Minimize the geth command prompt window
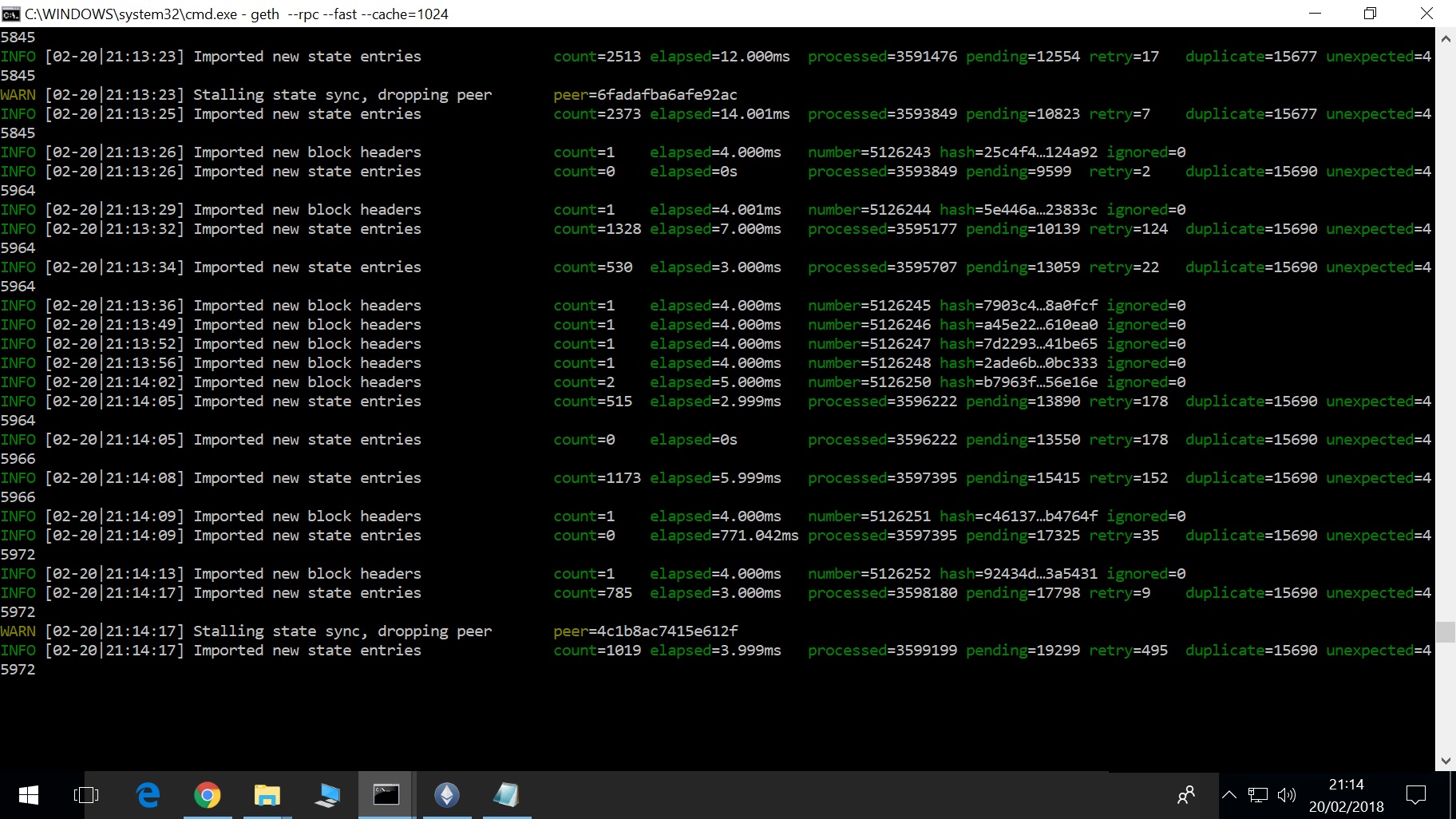Viewport: 1456px width, 819px height. click(1315, 14)
